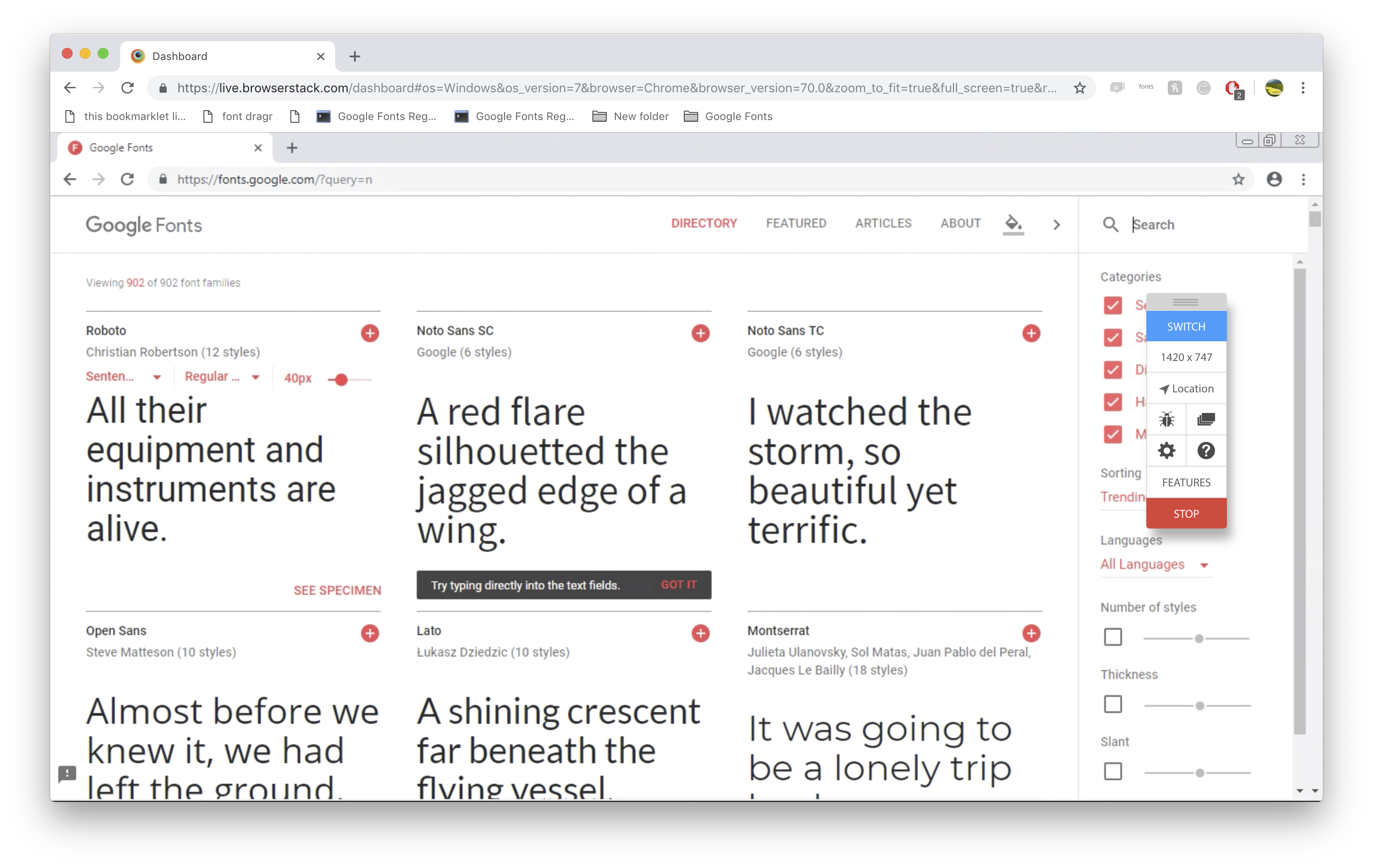Click the red STOP session button
The width and height of the screenshot is (1373, 868).
pyautogui.click(x=1186, y=514)
